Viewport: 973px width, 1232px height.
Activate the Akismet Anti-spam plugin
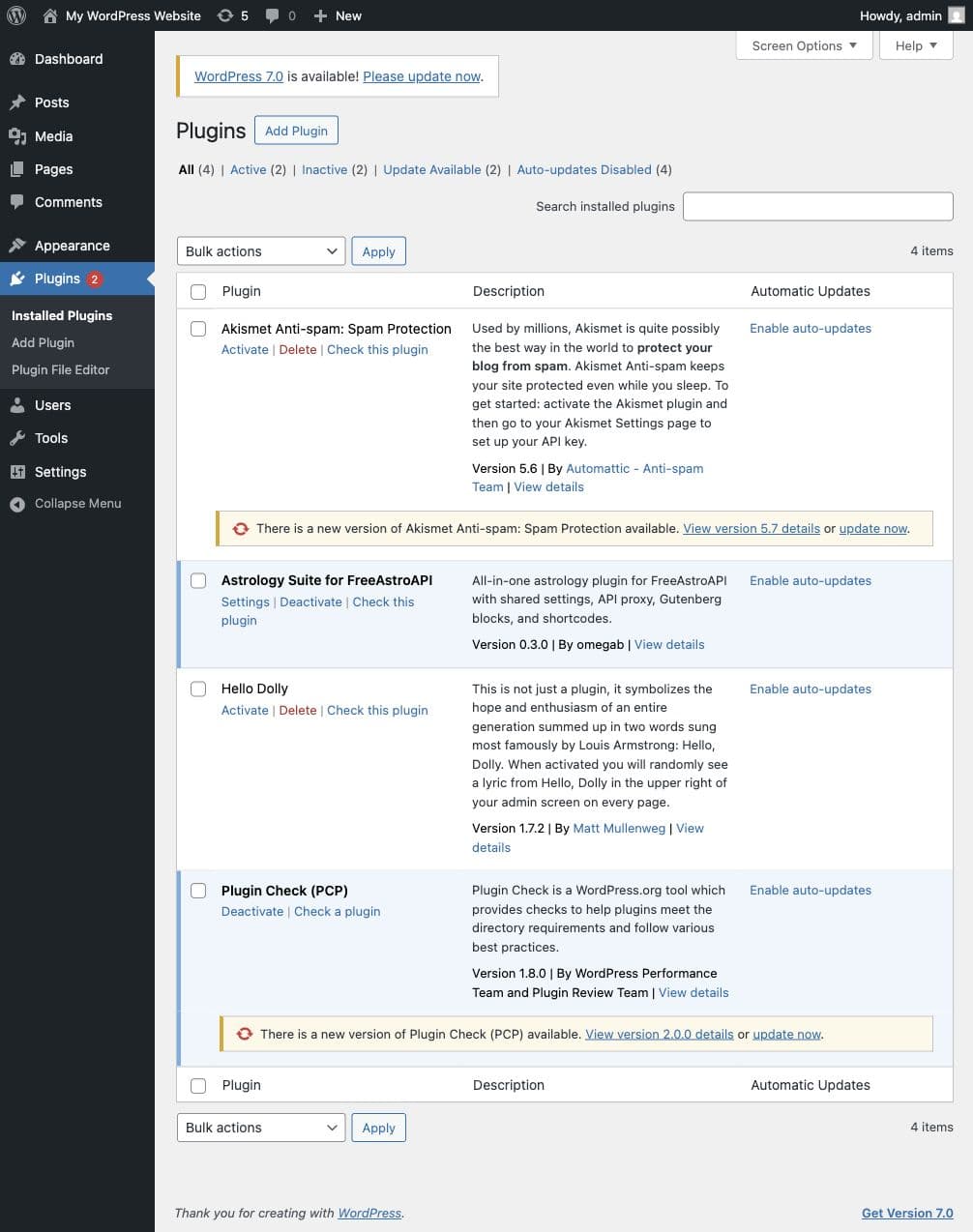coord(245,349)
